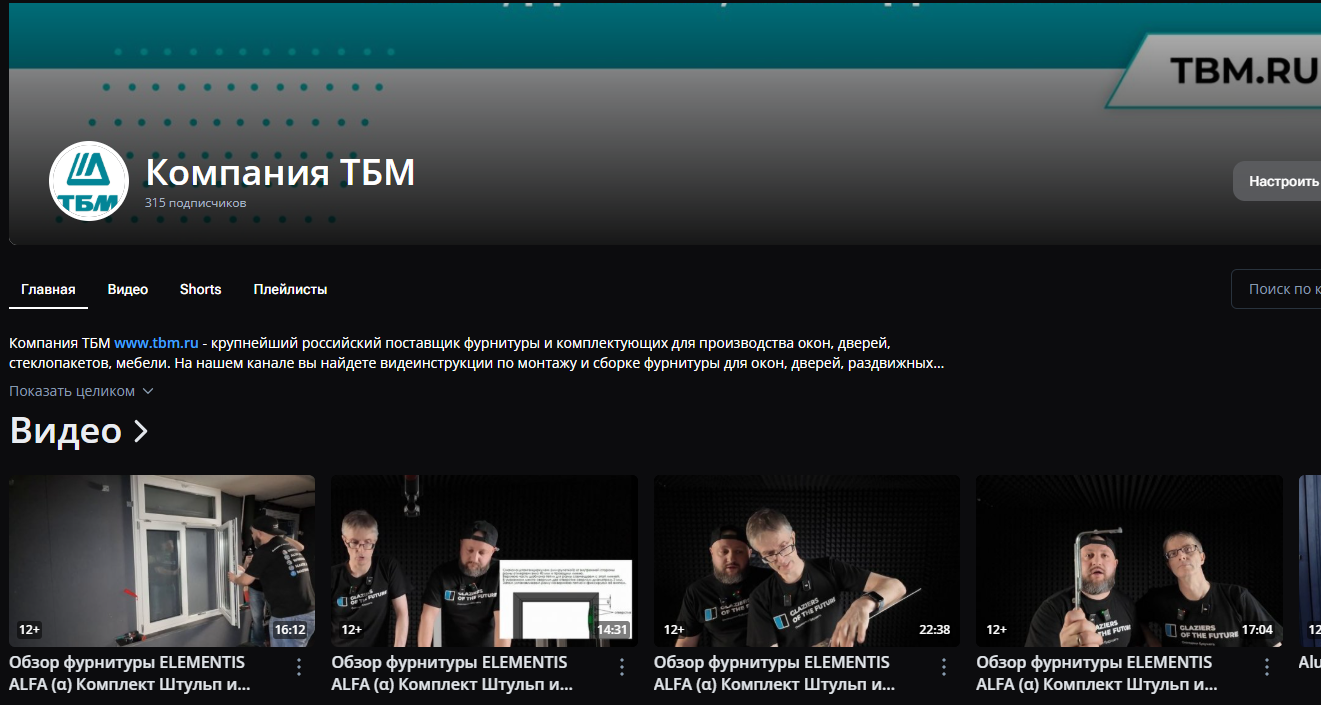
Task: Play the window installation video thumbnail (16:12)
Action: (162, 560)
